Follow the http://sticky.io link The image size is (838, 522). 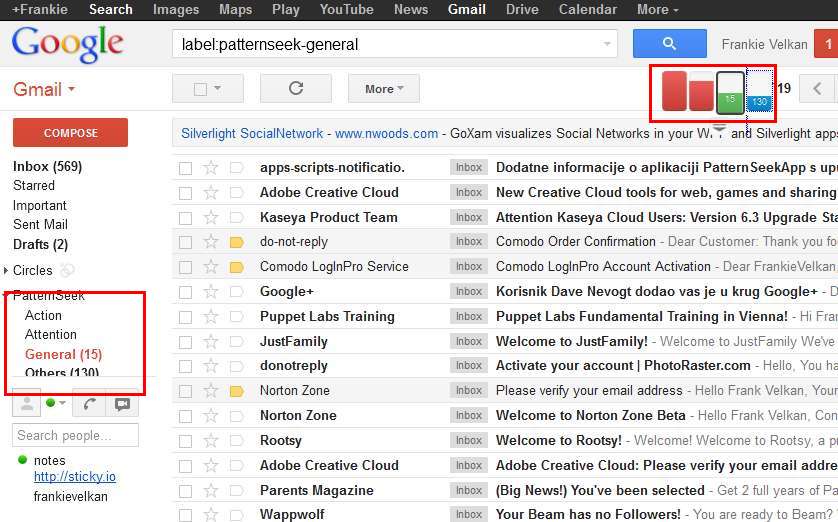coord(75,477)
